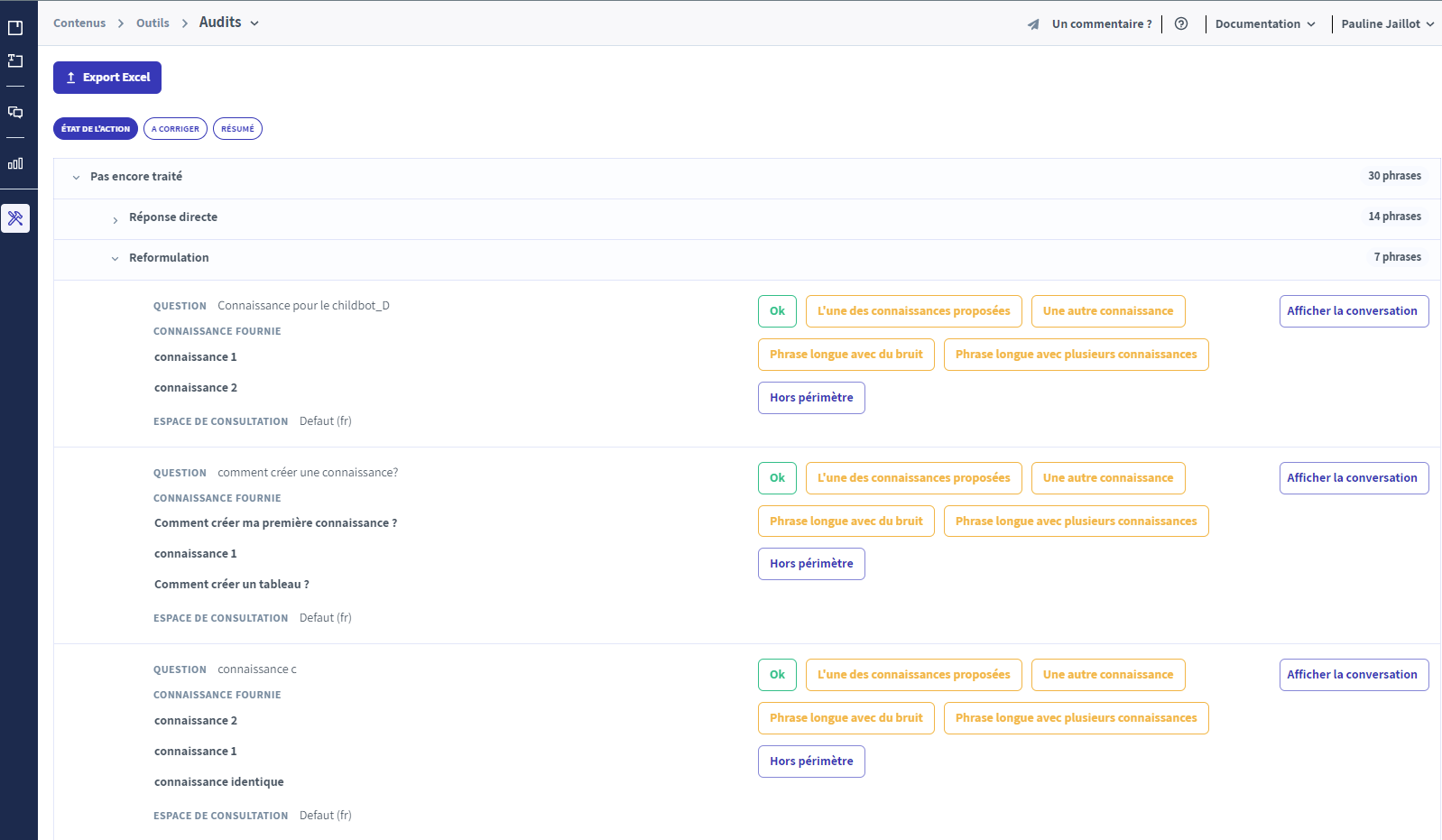Viewport: 1442px width, 840px height.
Task: Collapse the Reformulation group
Action: (115, 259)
